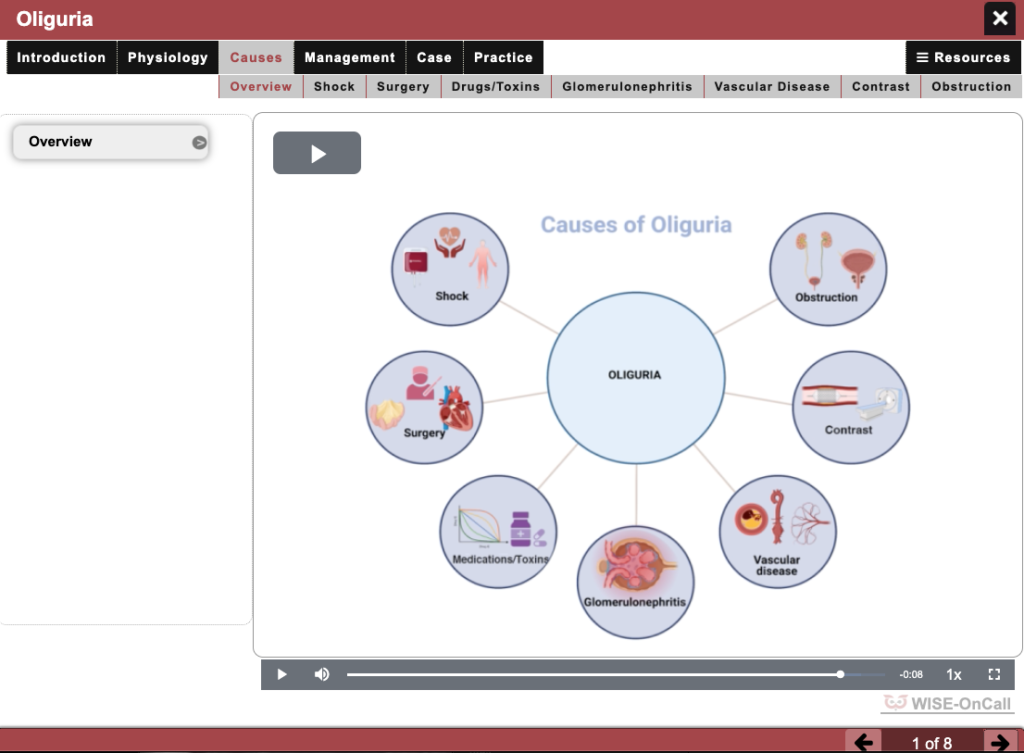
Task: Switch to the Management tab
Action: tap(349, 57)
